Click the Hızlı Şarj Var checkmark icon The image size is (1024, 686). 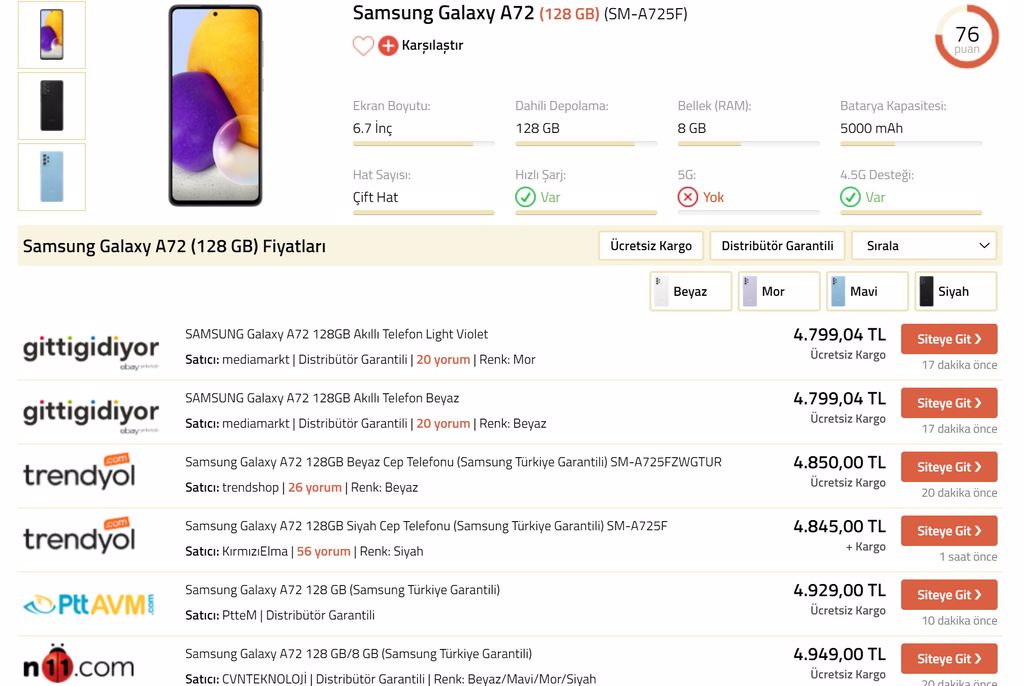(525, 197)
